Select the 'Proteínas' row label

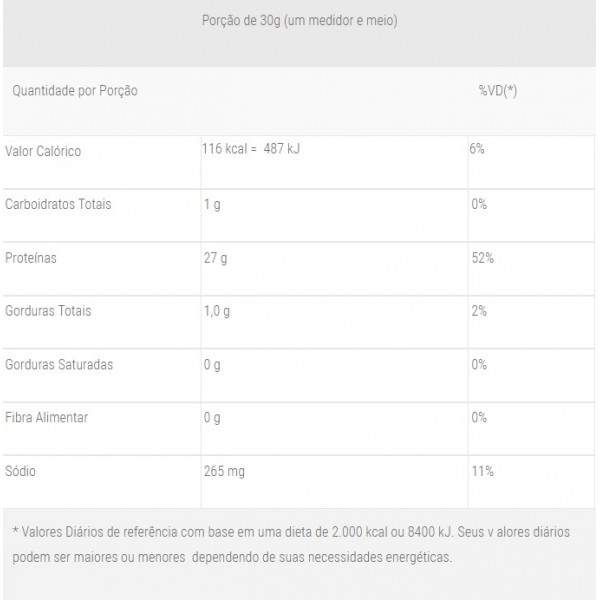click(x=32, y=258)
